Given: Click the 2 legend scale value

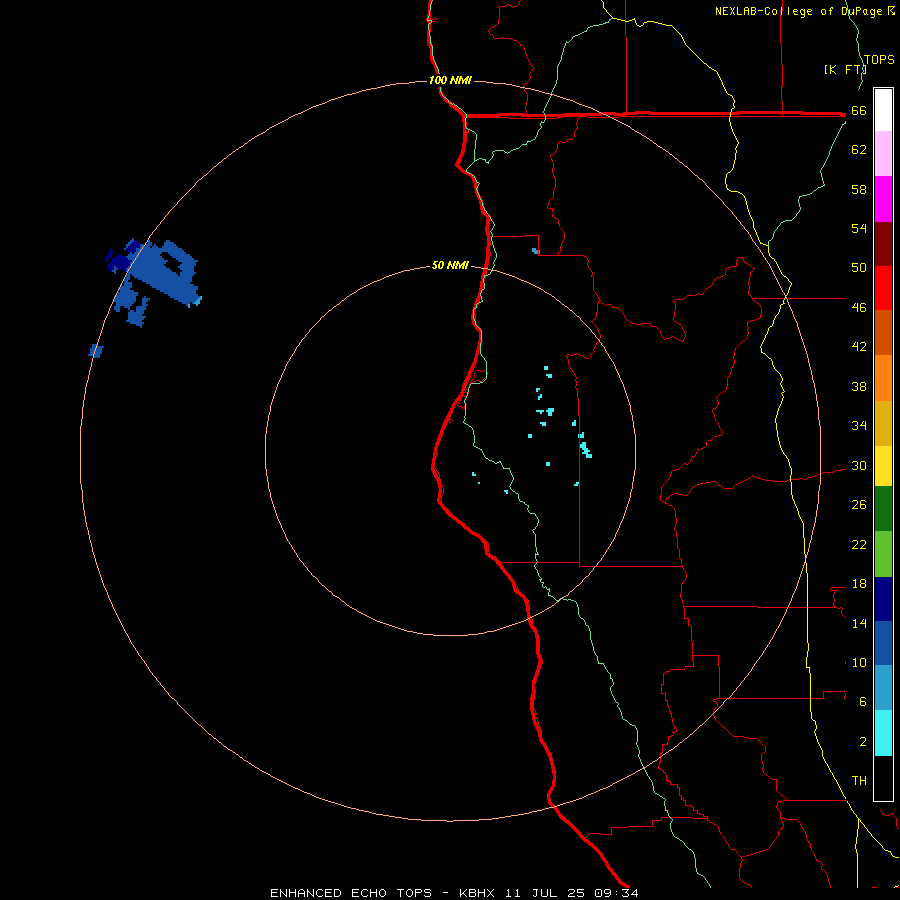Looking at the screenshot, I should [863, 742].
